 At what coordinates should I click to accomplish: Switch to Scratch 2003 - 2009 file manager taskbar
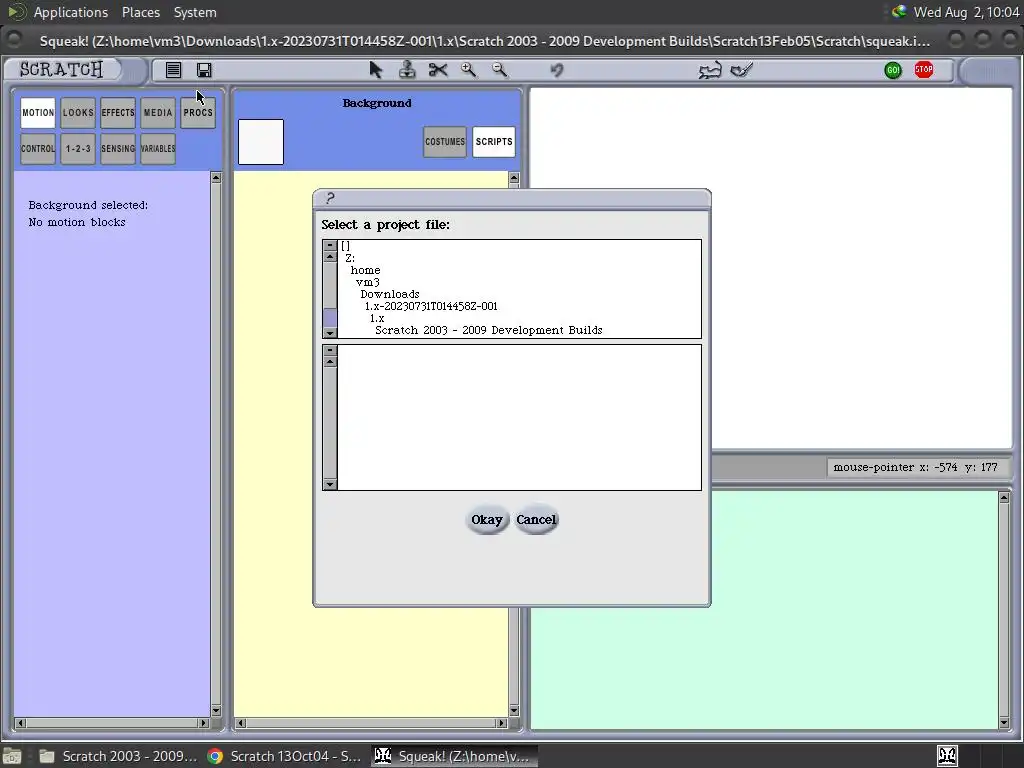(118, 756)
